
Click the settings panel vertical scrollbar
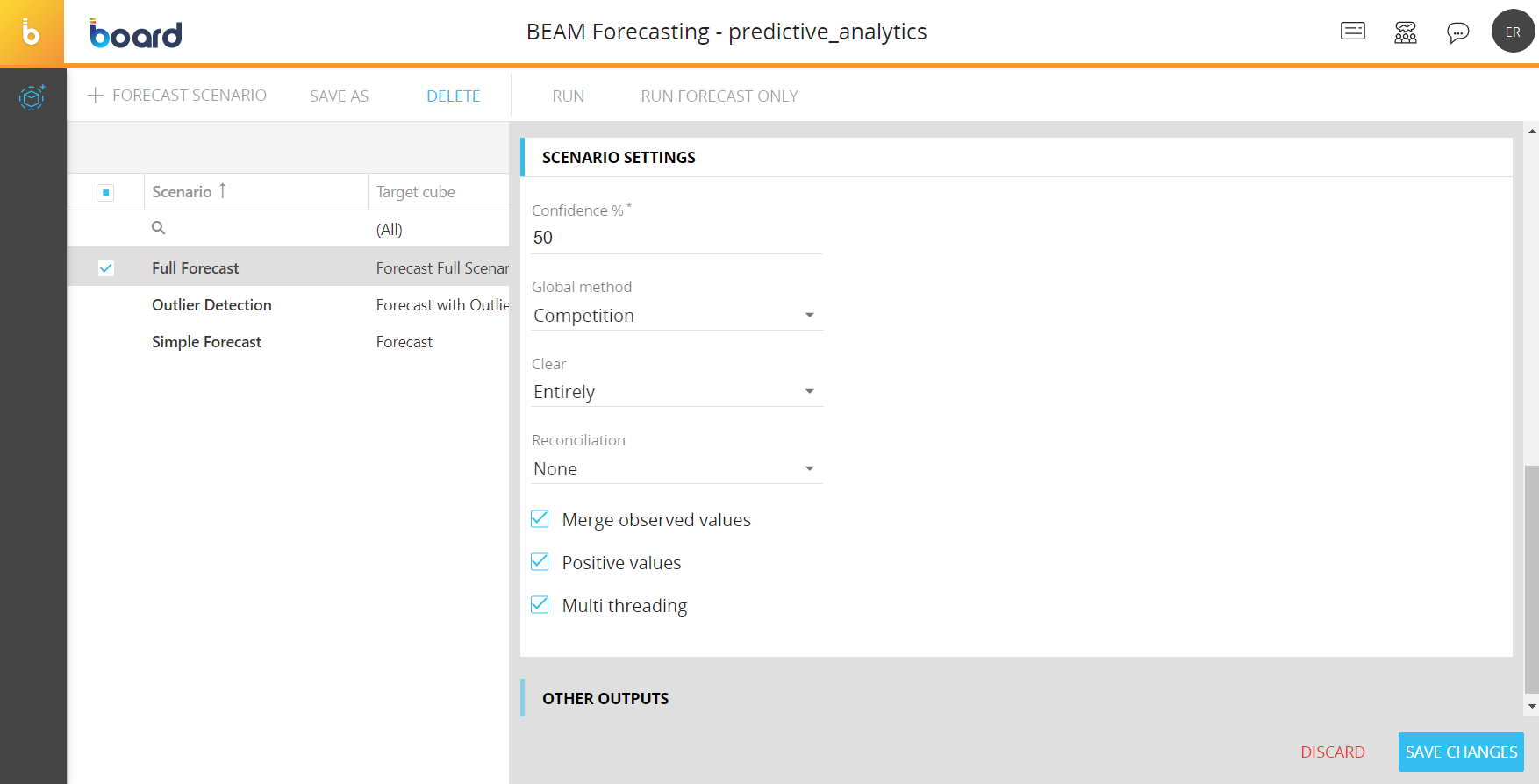1531,579
